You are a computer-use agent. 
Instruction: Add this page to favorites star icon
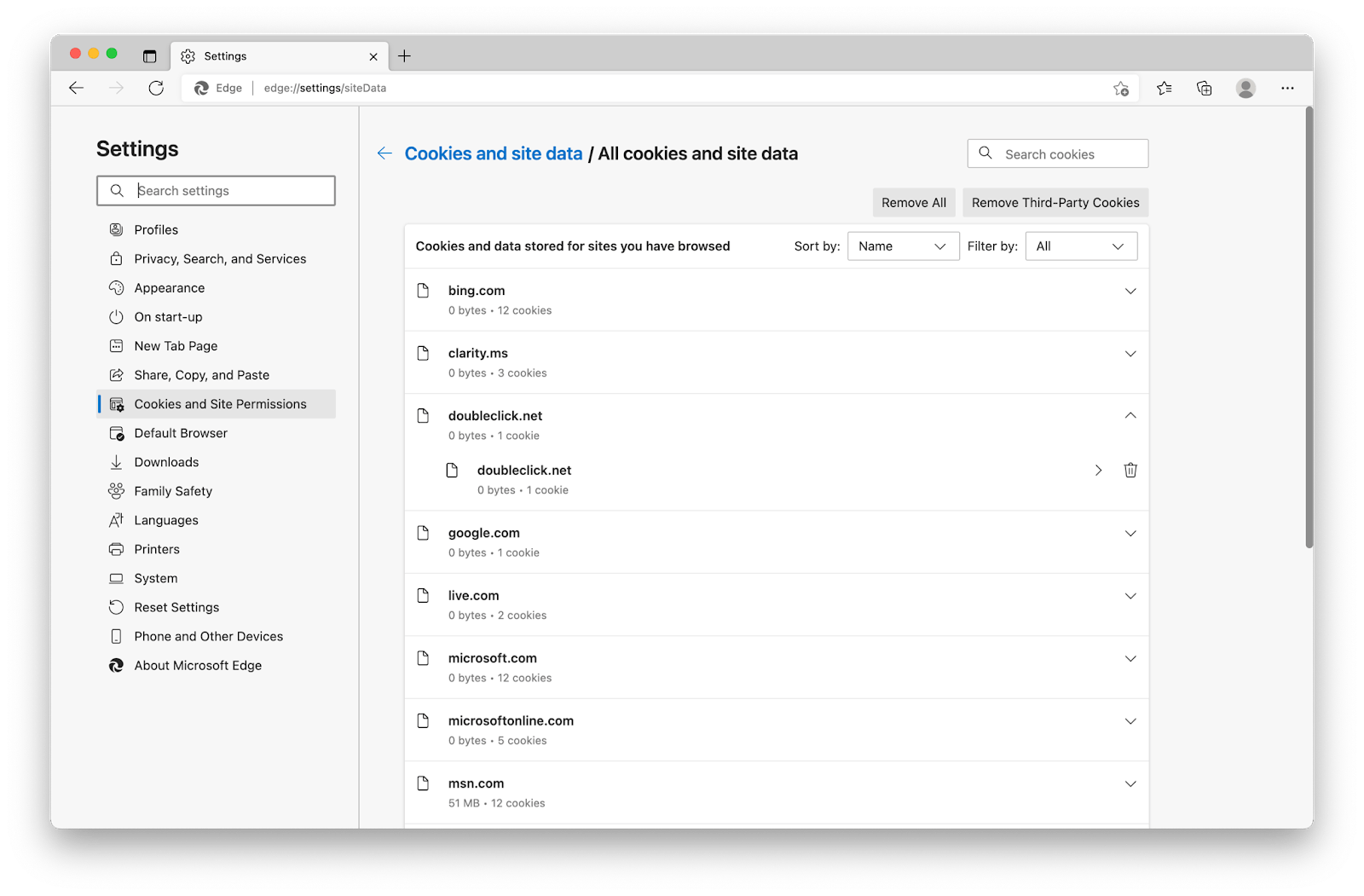1121,88
